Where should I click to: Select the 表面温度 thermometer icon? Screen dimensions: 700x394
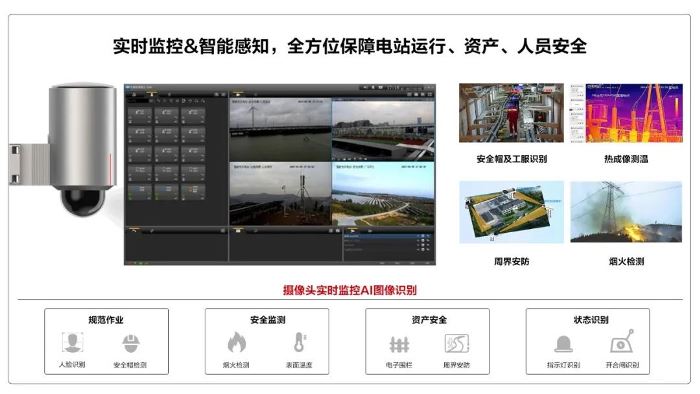click(x=300, y=343)
